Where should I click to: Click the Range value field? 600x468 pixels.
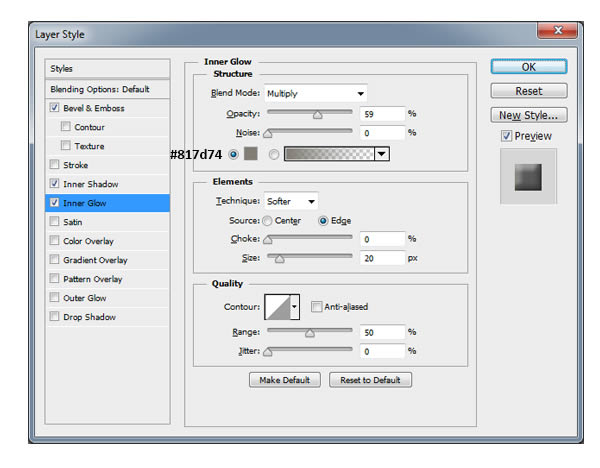click(x=382, y=332)
